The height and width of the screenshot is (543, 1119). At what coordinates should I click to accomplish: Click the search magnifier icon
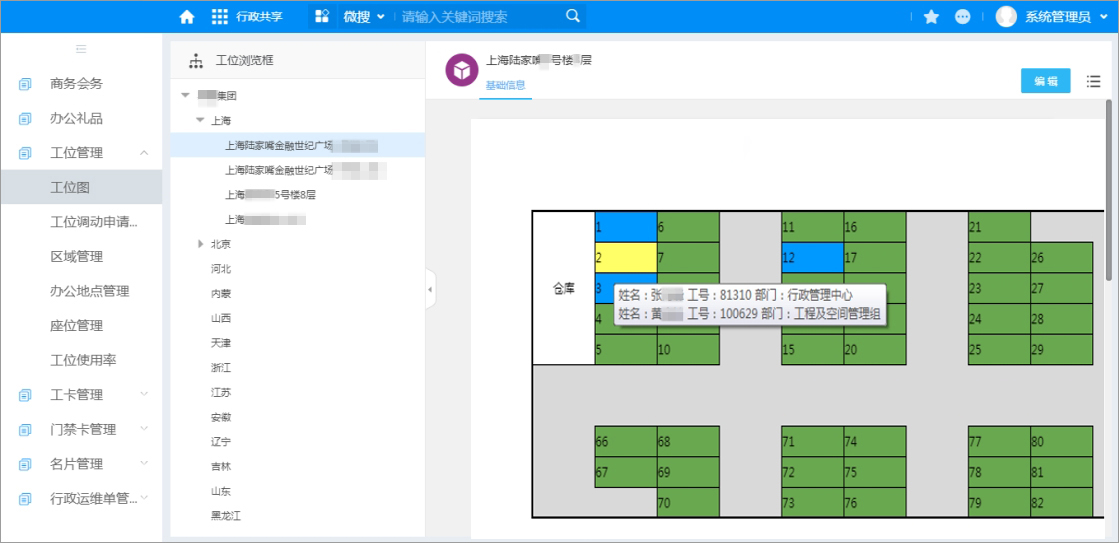click(x=572, y=16)
